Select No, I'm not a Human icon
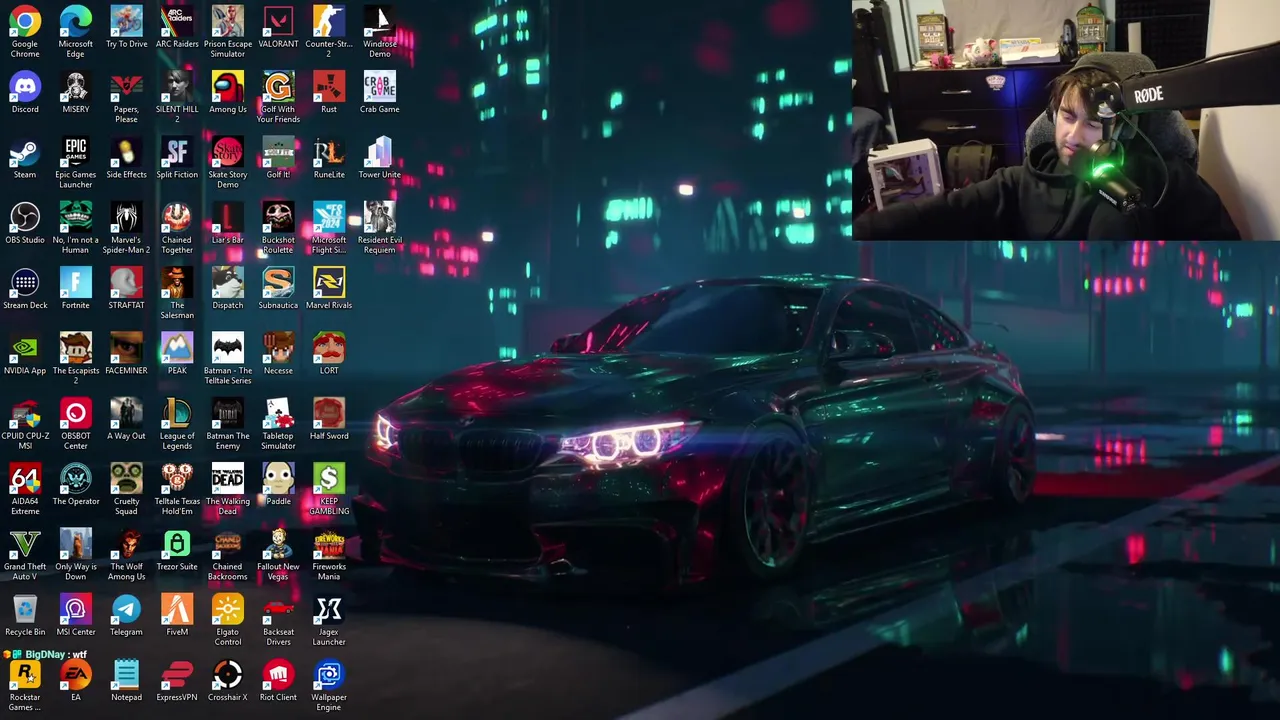The width and height of the screenshot is (1280, 720). 76,227
